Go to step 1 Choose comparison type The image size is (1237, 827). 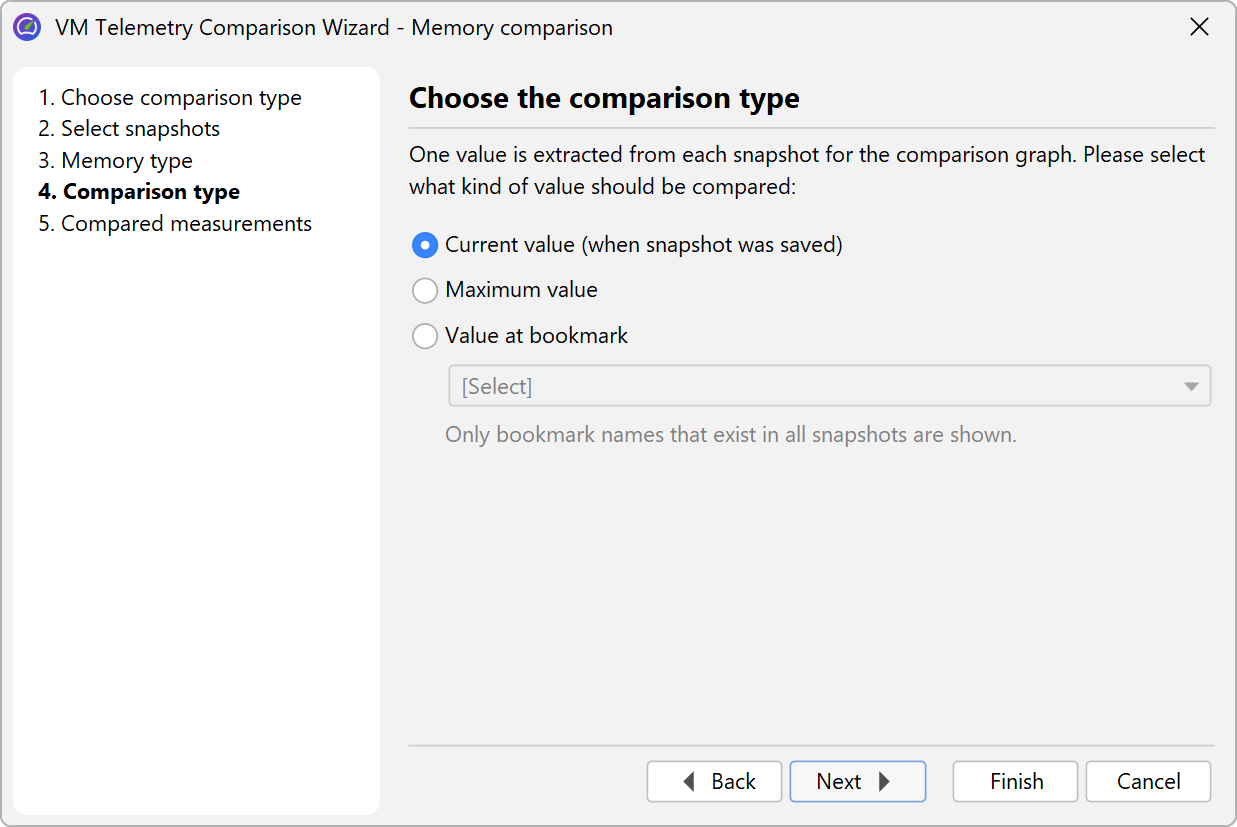[170, 98]
